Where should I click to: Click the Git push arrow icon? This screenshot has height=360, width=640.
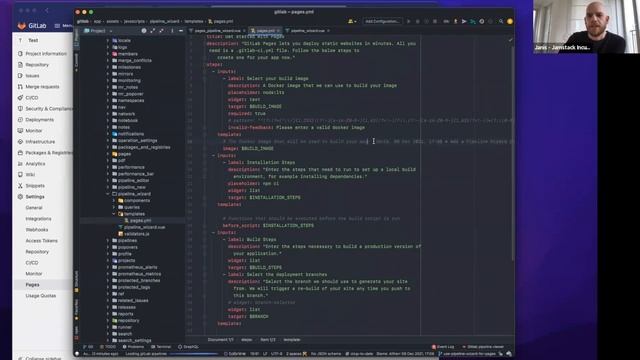464,21
